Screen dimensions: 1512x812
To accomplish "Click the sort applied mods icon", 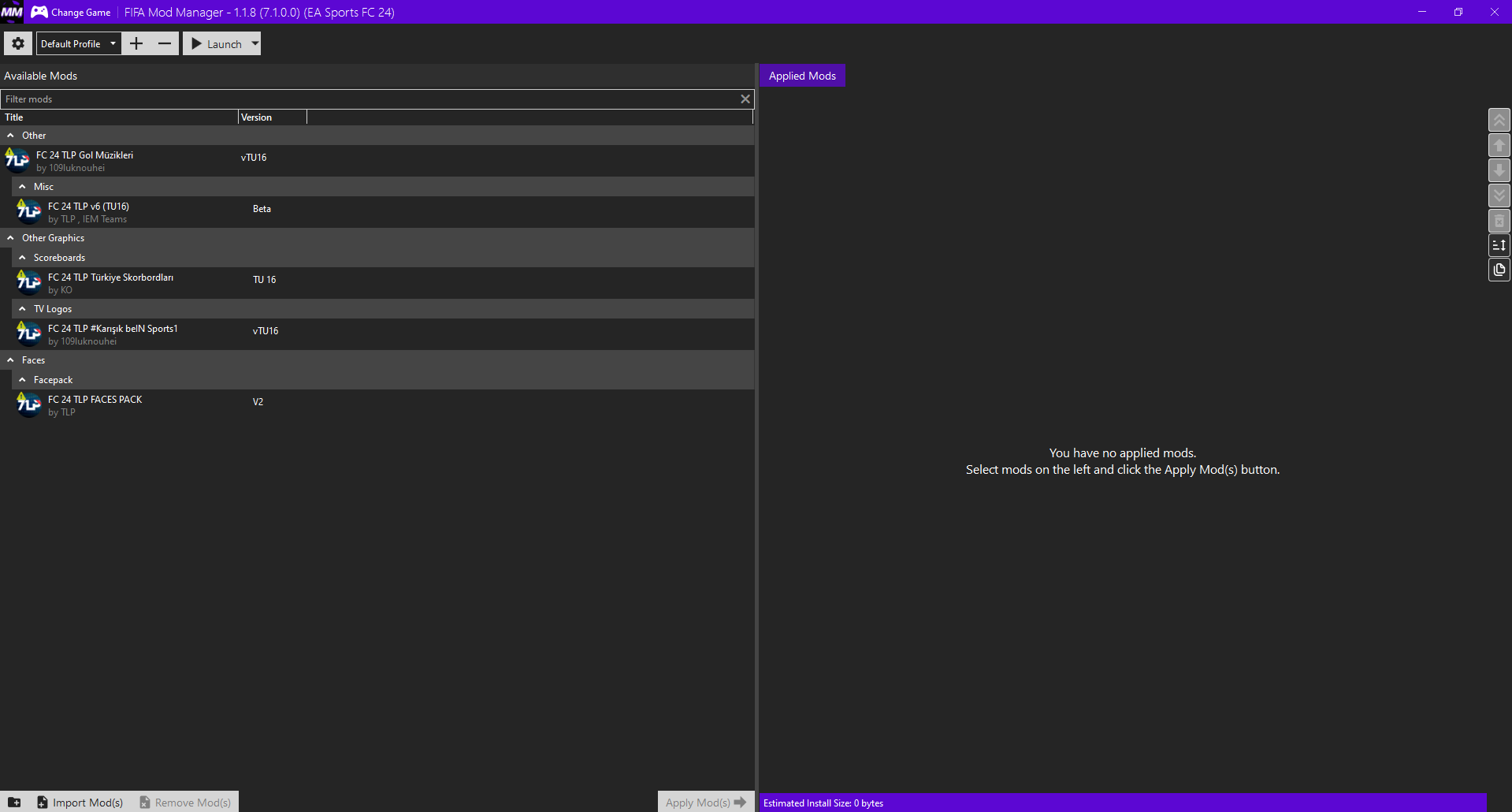I will pos(1499,245).
